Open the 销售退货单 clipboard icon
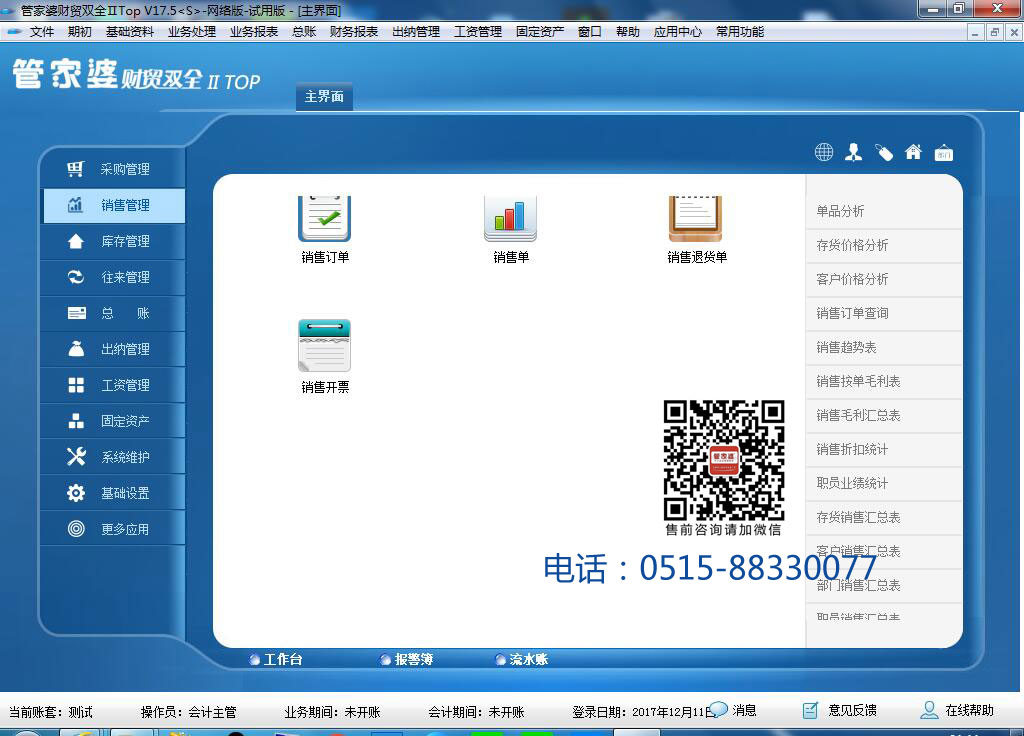 pyautogui.click(x=696, y=219)
